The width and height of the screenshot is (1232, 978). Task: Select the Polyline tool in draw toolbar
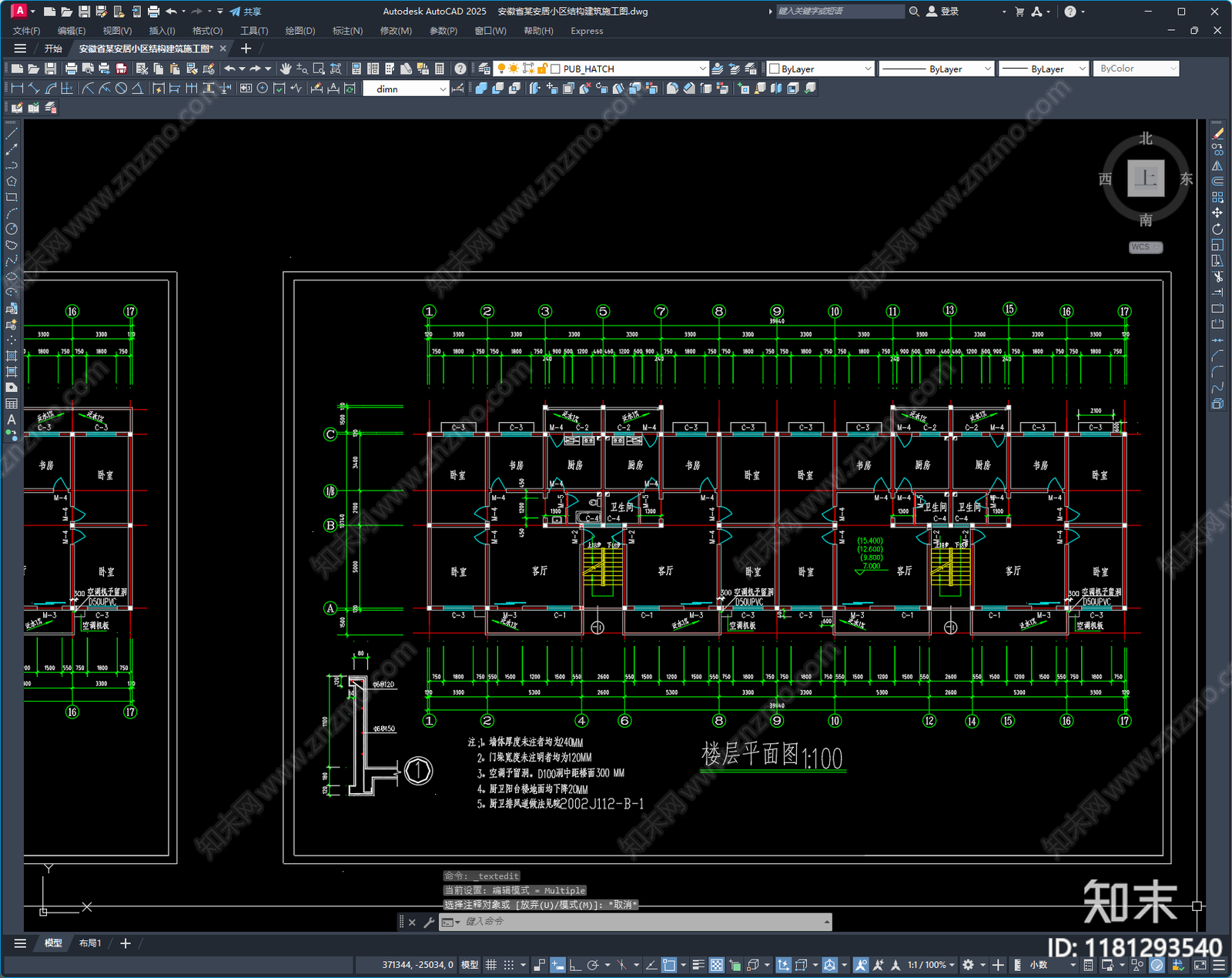(x=12, y=166)
